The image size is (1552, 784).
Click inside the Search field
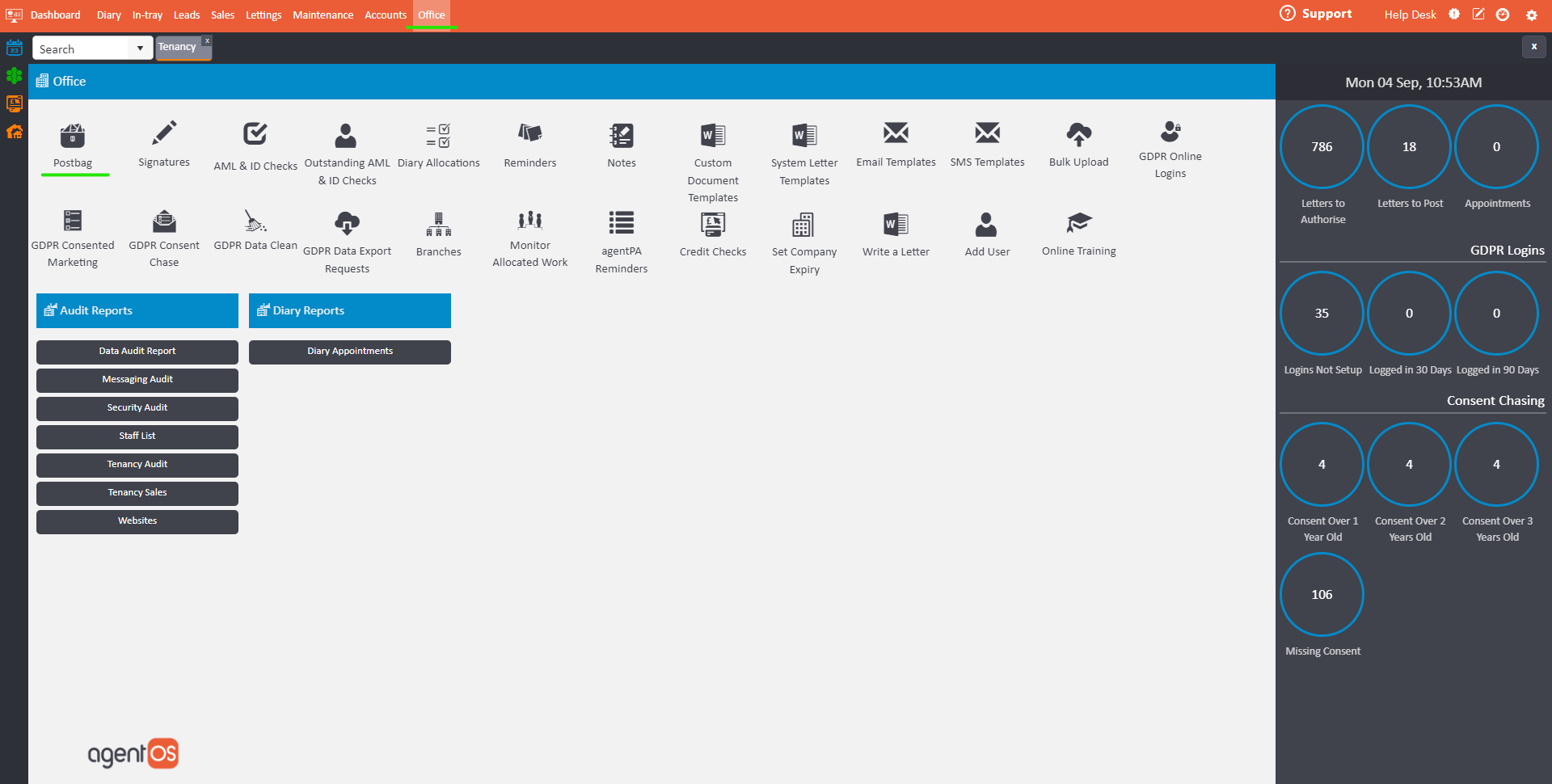click(81, 48)
